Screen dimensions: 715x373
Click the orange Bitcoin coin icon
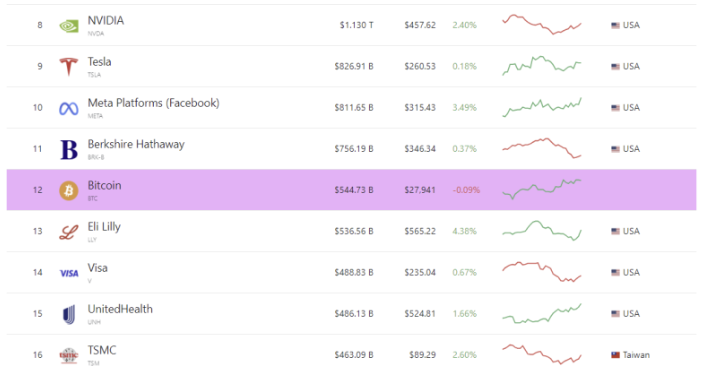click(x=69, y=191)
